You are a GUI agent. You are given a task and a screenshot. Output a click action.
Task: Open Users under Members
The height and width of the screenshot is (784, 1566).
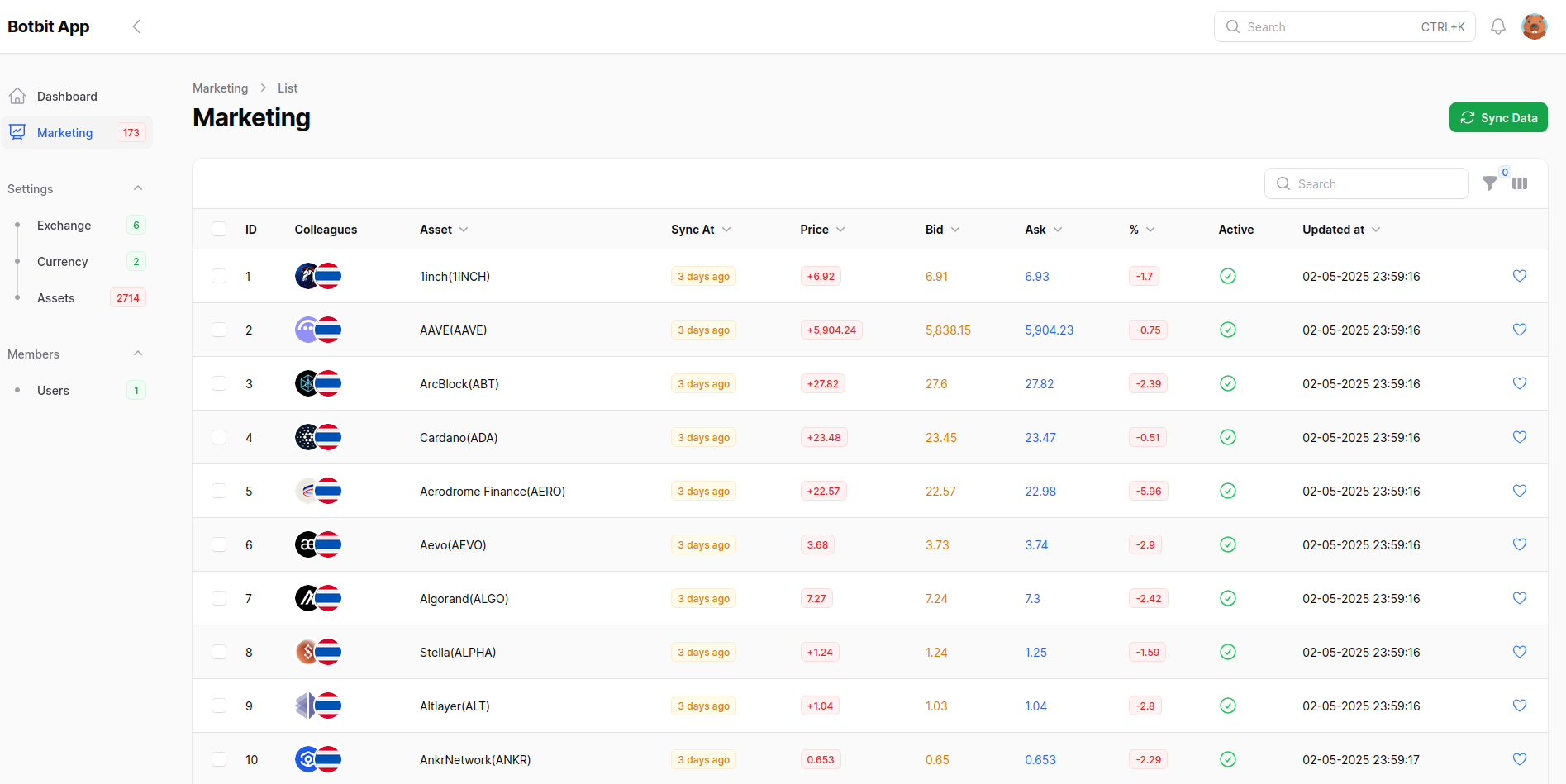pyautogui.click(x=77, y=390)
